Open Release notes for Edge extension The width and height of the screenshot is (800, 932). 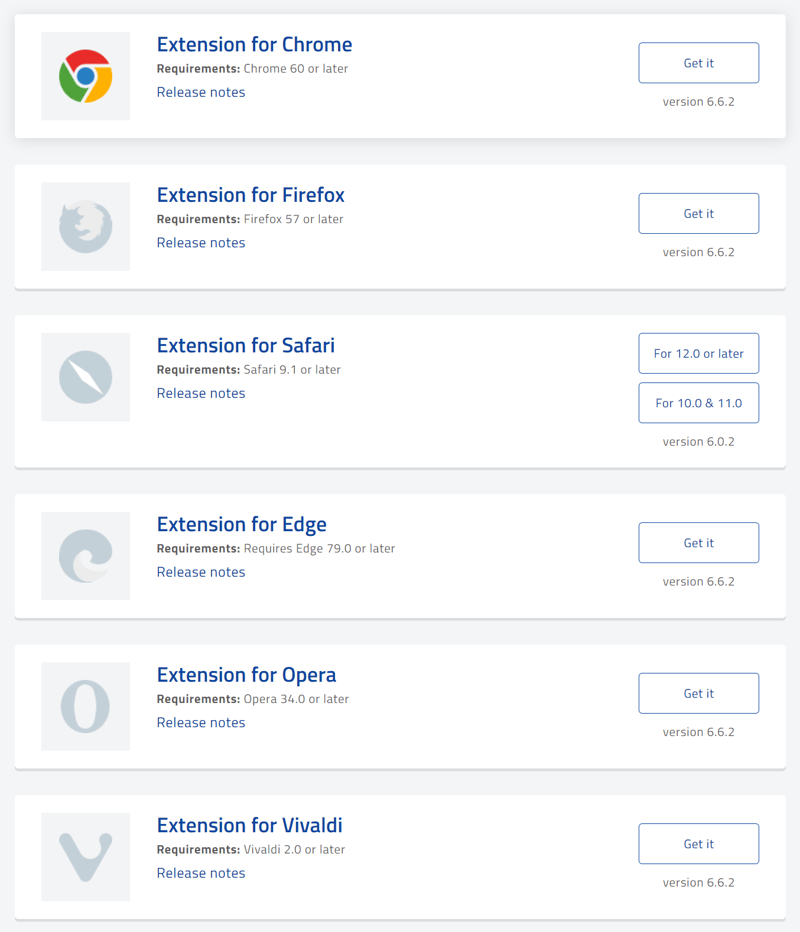pos(201,572)
